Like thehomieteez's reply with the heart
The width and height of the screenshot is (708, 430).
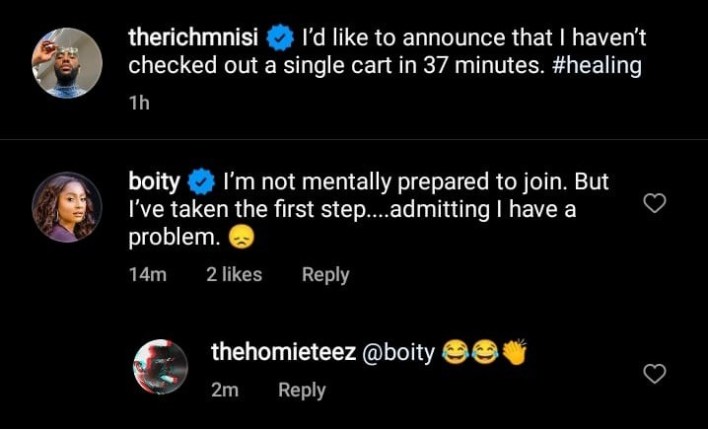point(654,374)
